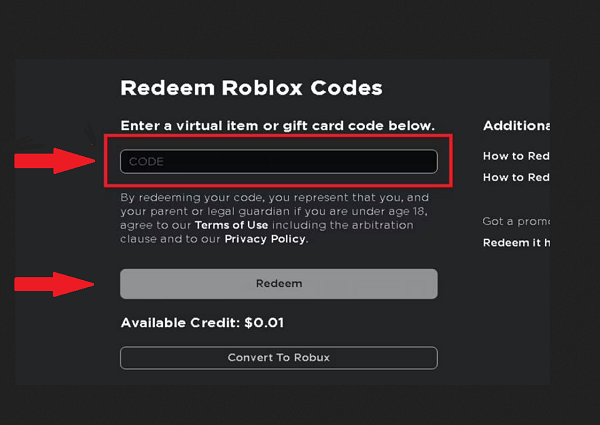Image resolution: width=600 pixels, height=425 pixels.
Task: Focus the CODE input field
Action: coord(279,161)
